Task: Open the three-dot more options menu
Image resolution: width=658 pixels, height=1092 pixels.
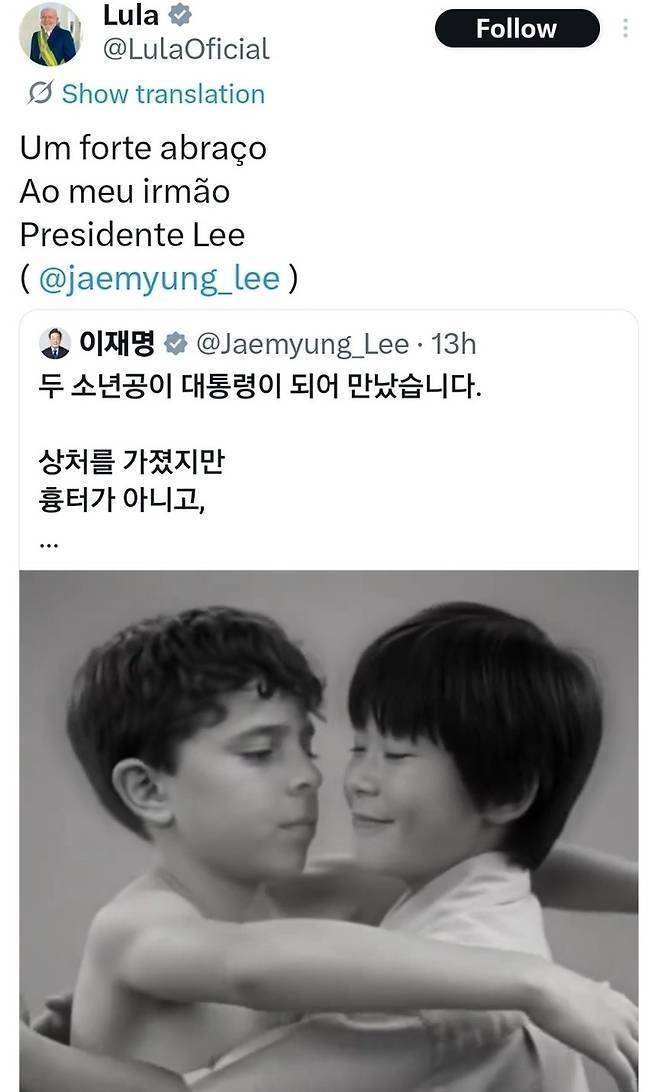Action: [x=626, y=28]
